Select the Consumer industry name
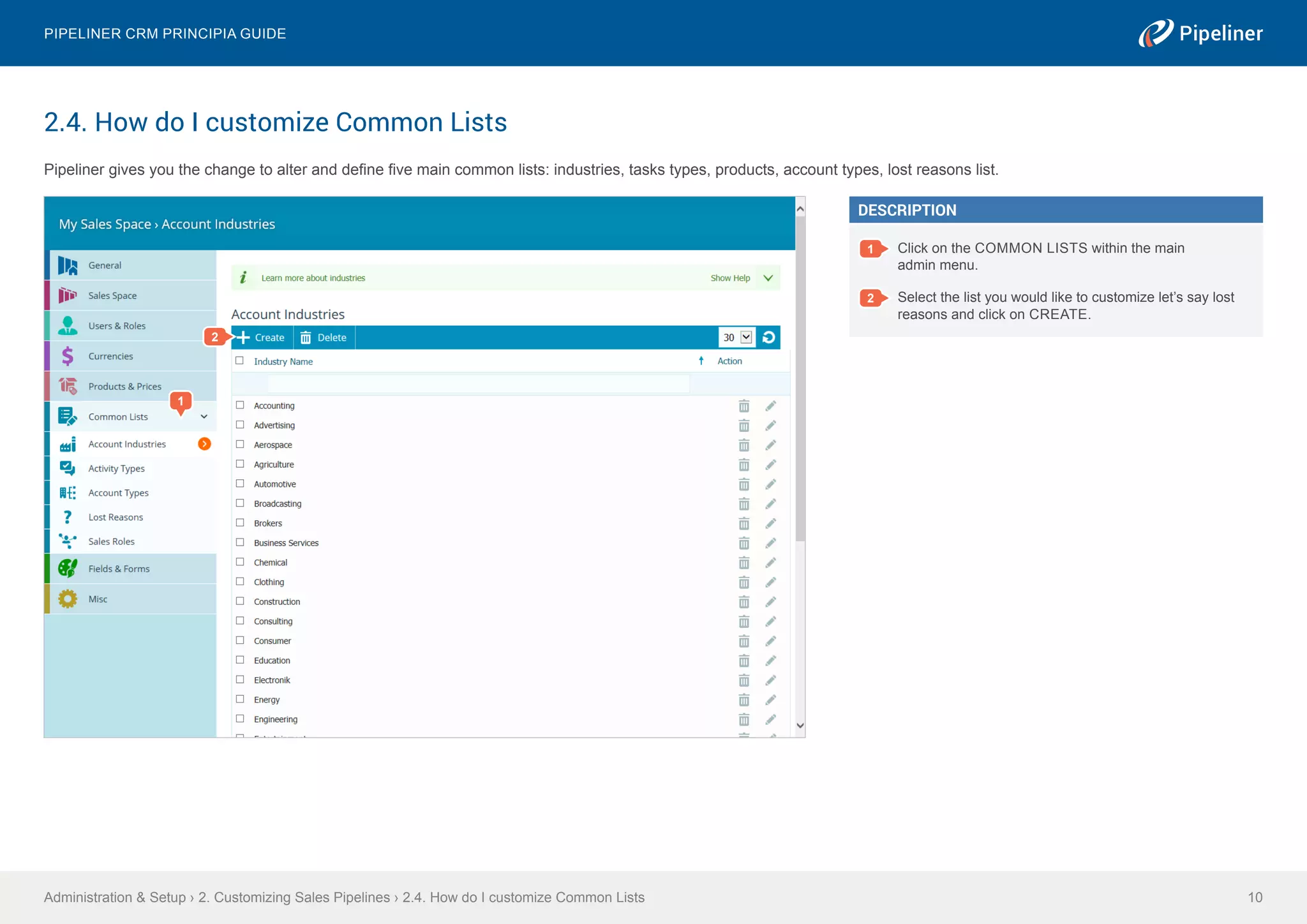1307x924 pixels. (273, 641)
